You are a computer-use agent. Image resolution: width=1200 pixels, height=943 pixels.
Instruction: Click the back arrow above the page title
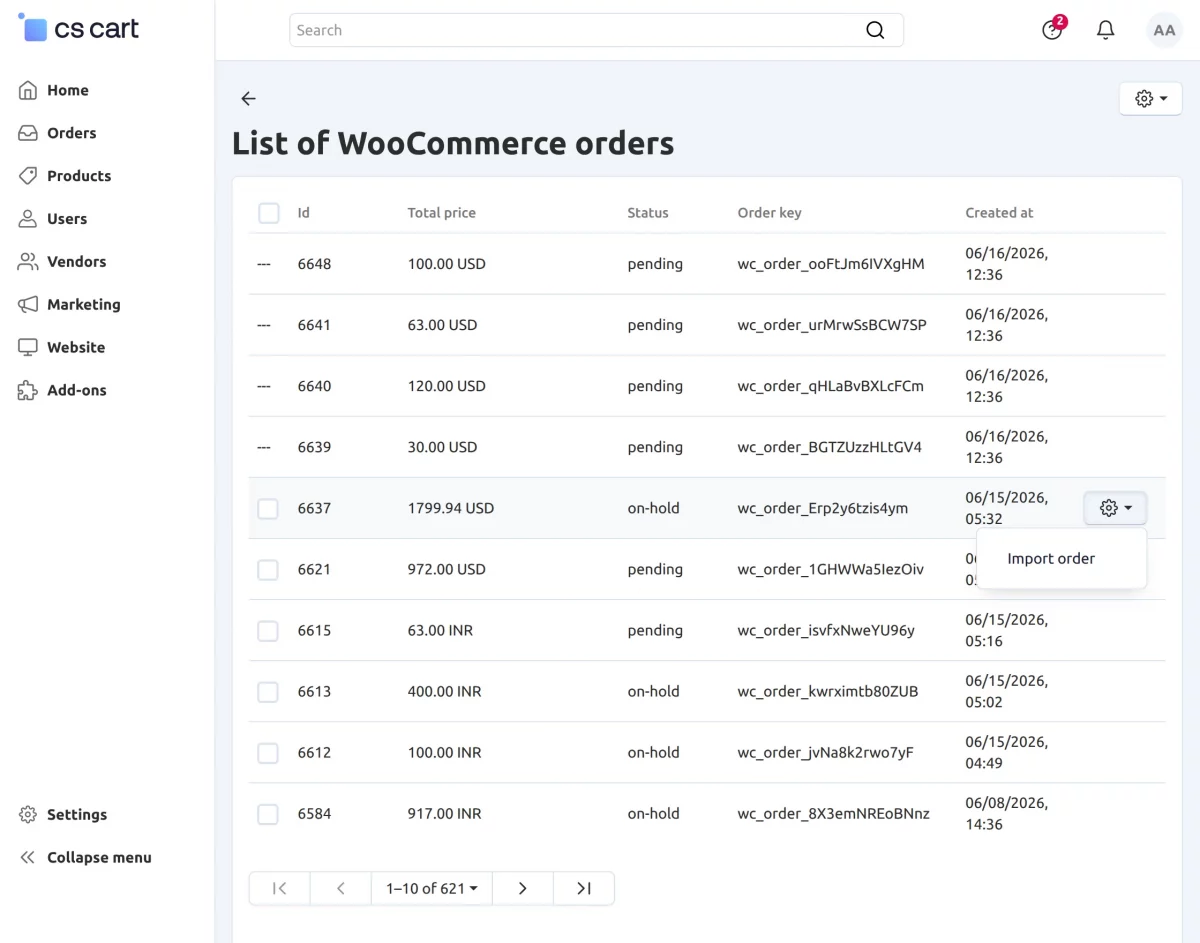[248, 99]
